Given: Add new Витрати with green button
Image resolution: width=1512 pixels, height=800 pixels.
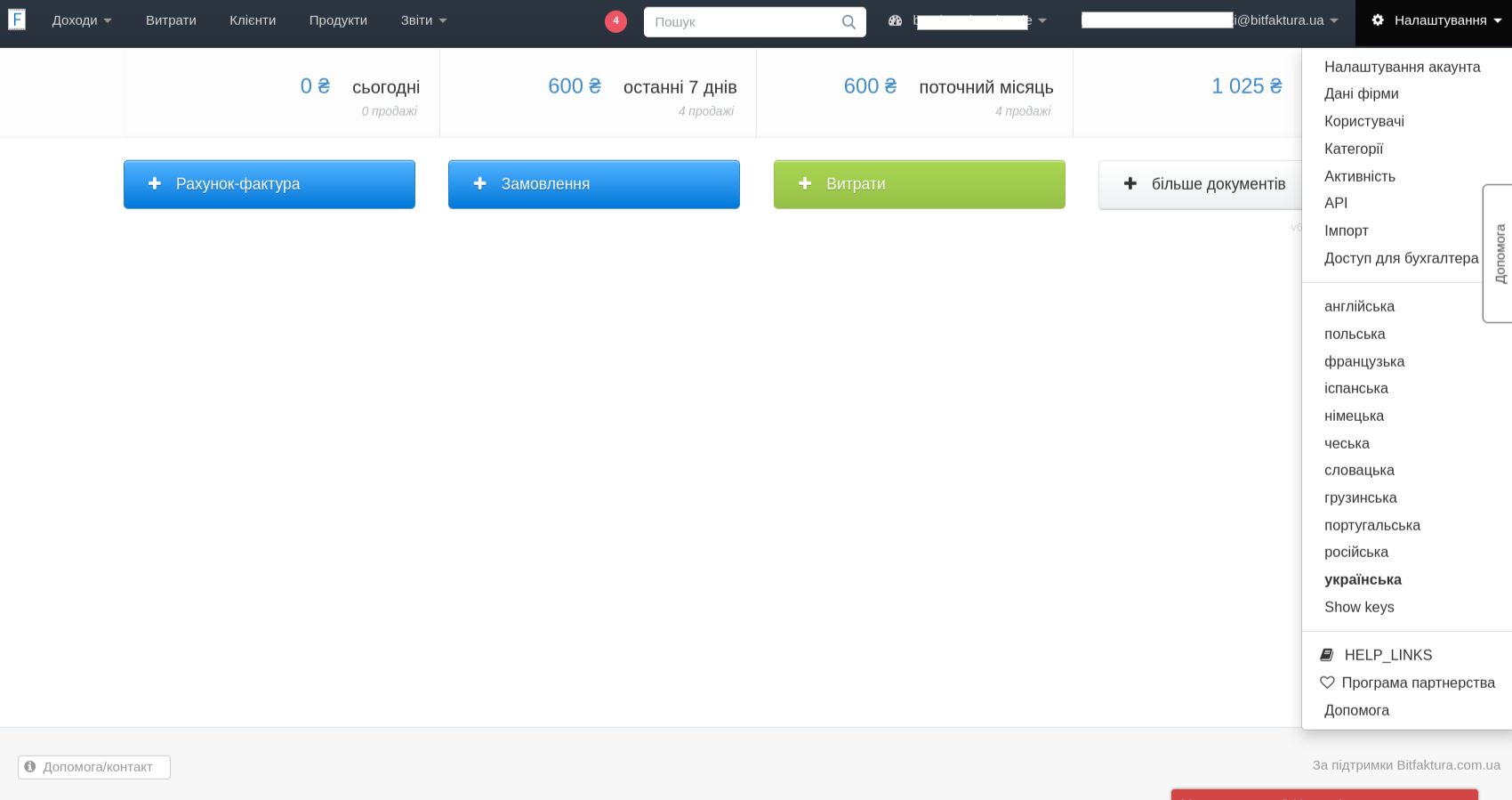Looking at the screenshot, I should coord(920,184).
